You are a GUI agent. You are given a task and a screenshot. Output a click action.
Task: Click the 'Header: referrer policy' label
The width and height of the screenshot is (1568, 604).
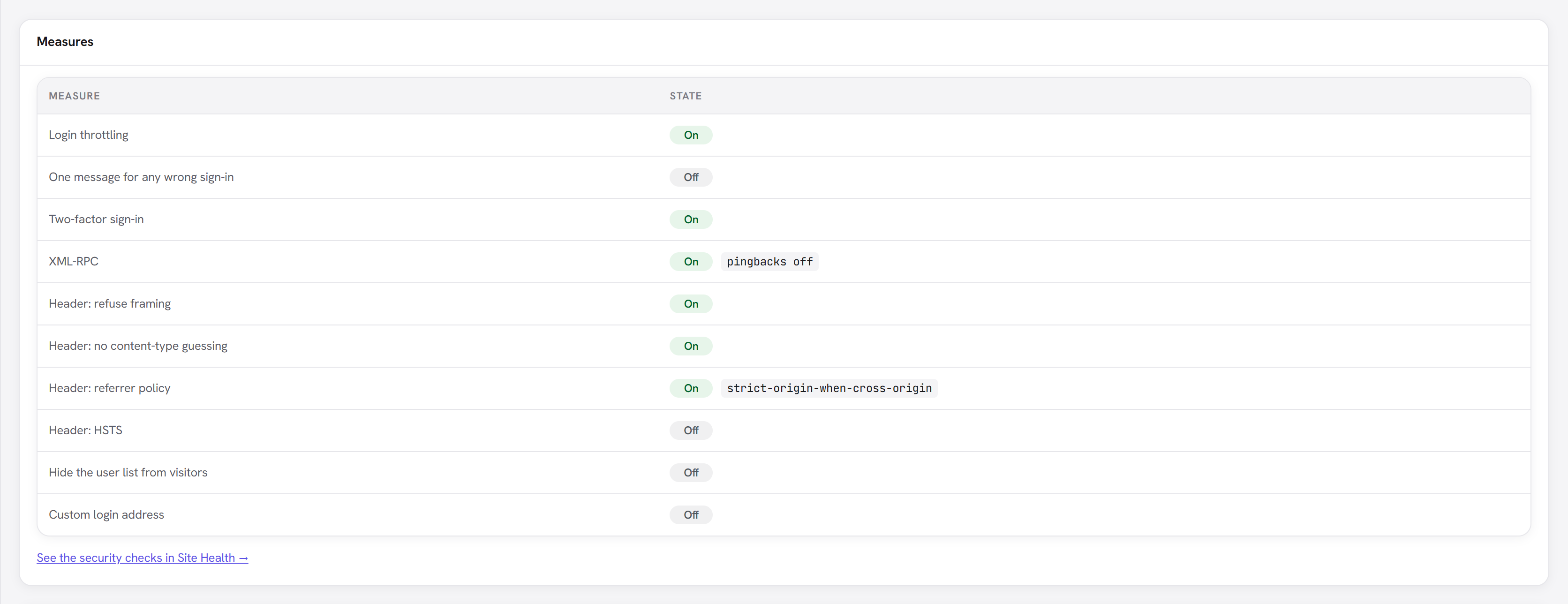[x=110, y=388]
